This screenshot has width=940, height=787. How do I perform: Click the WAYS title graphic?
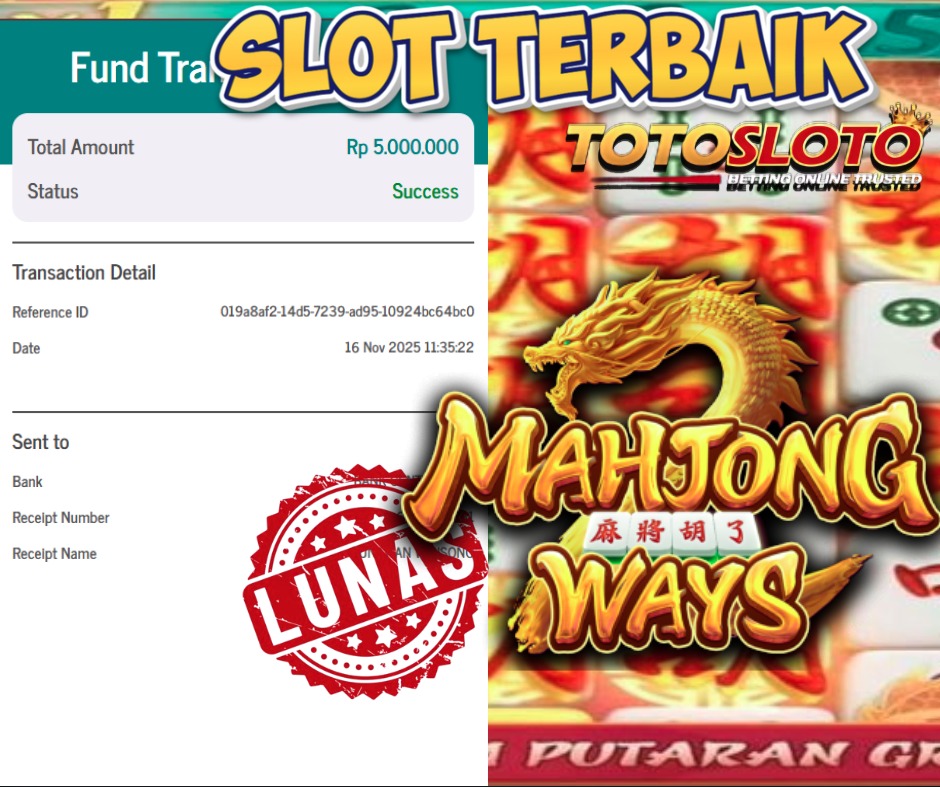(x=671, y=599)
